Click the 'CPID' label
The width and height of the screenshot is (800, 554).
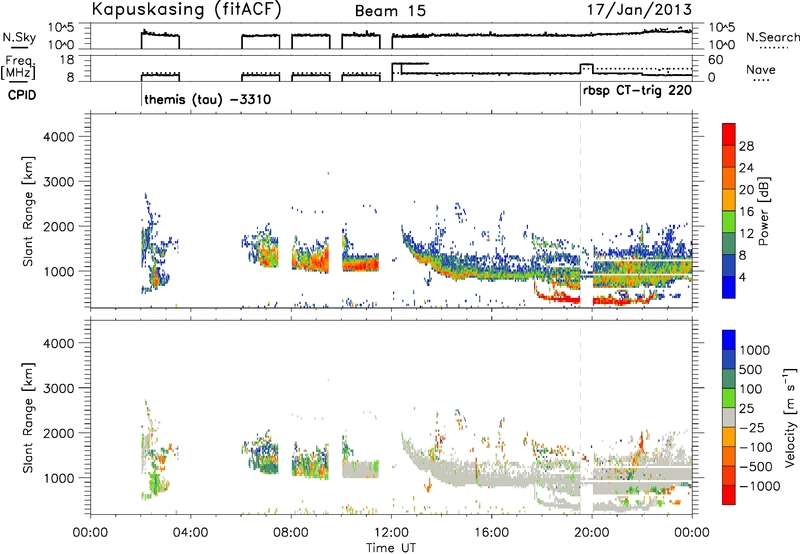22,95
